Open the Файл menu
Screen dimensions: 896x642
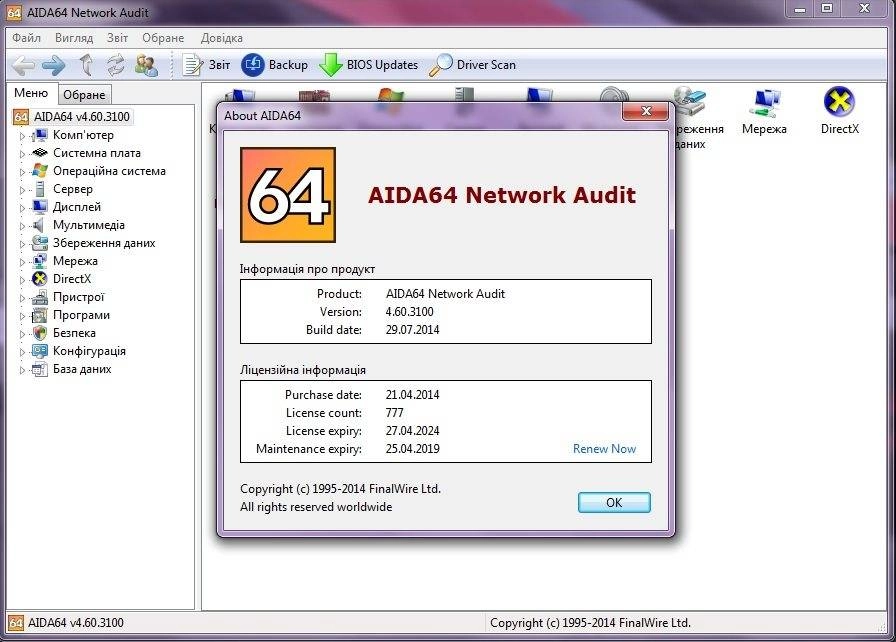pyautogui.click(x=26, y=38)
